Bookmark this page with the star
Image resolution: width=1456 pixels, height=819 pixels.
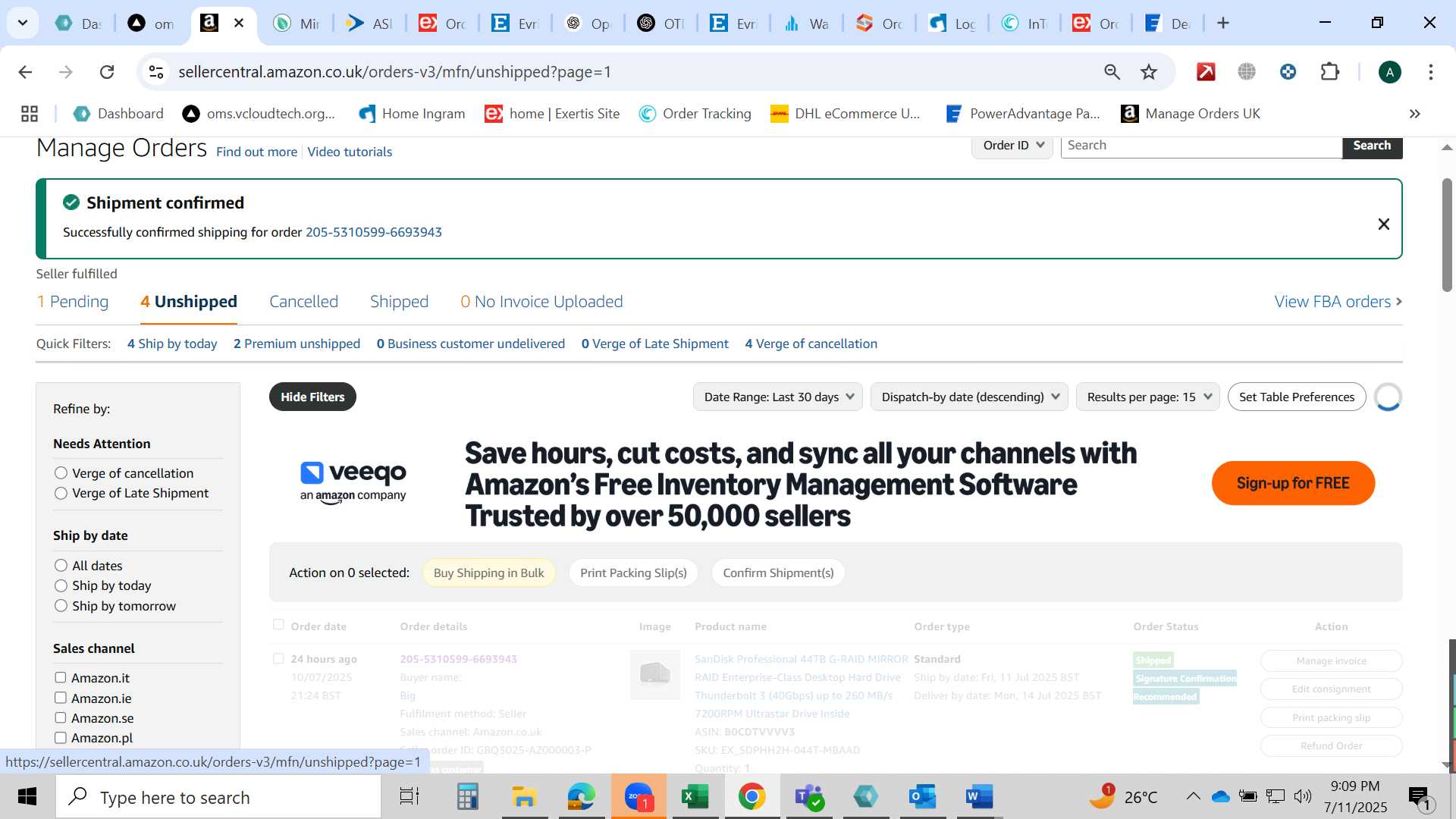[x=1149, y=72]
